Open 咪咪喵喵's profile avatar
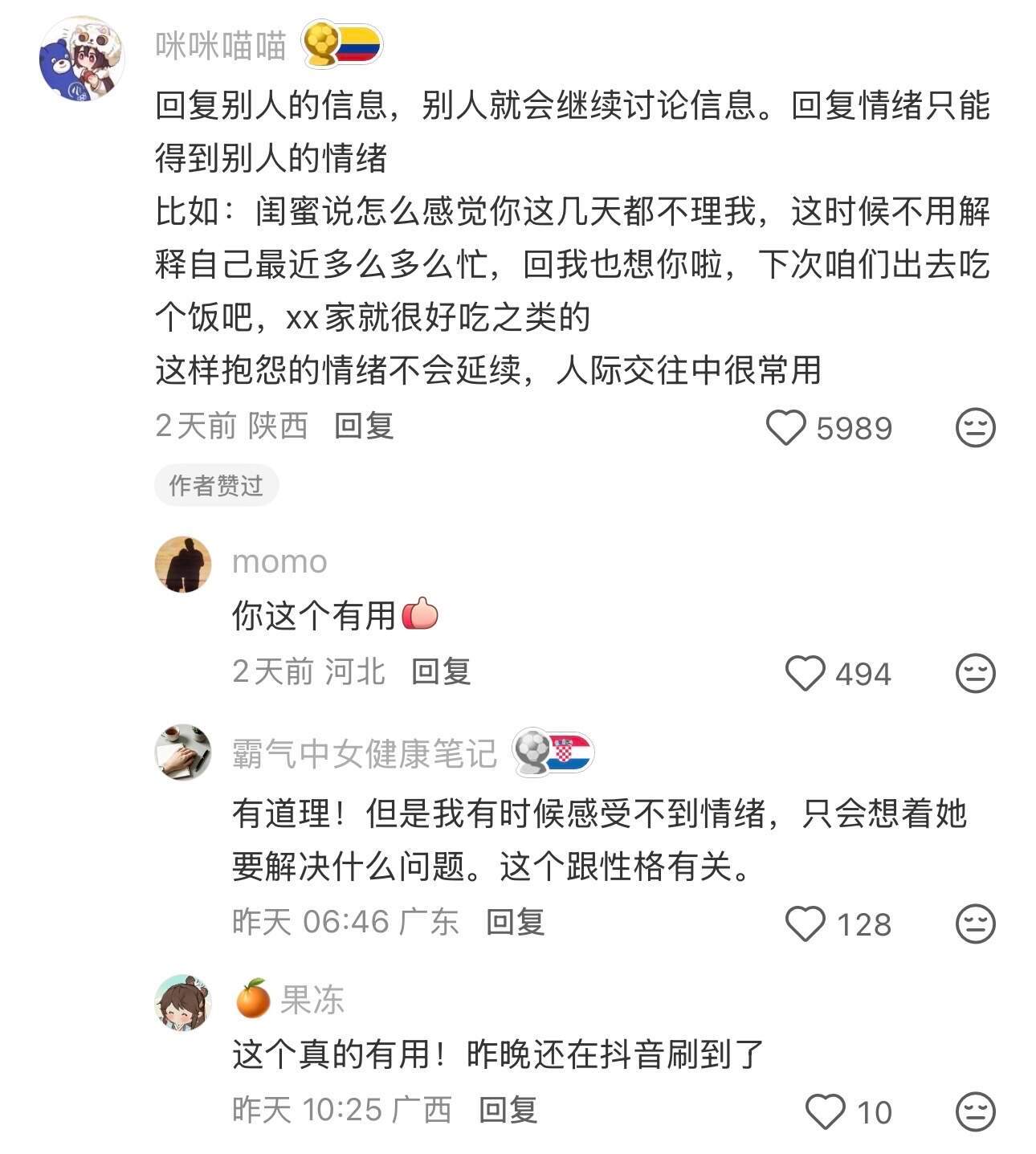Screen dimensions: 1036x1154 coord(82,59)
